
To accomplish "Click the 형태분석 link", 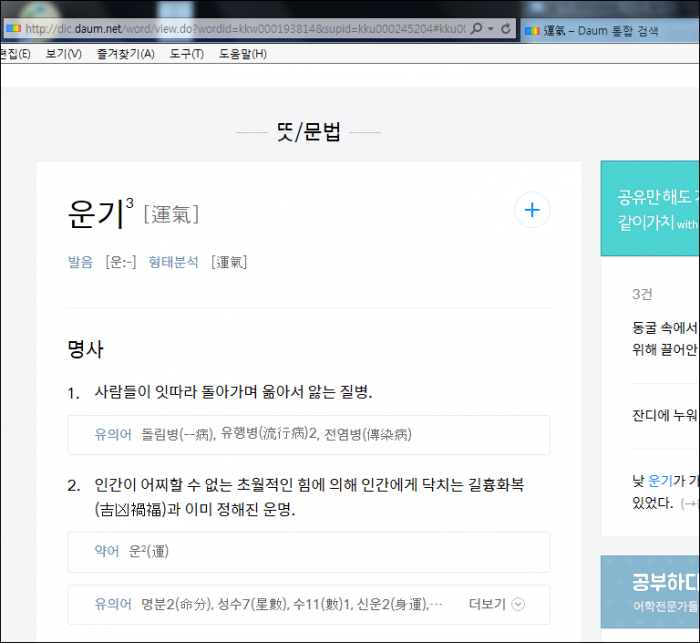I will (173, 262).
